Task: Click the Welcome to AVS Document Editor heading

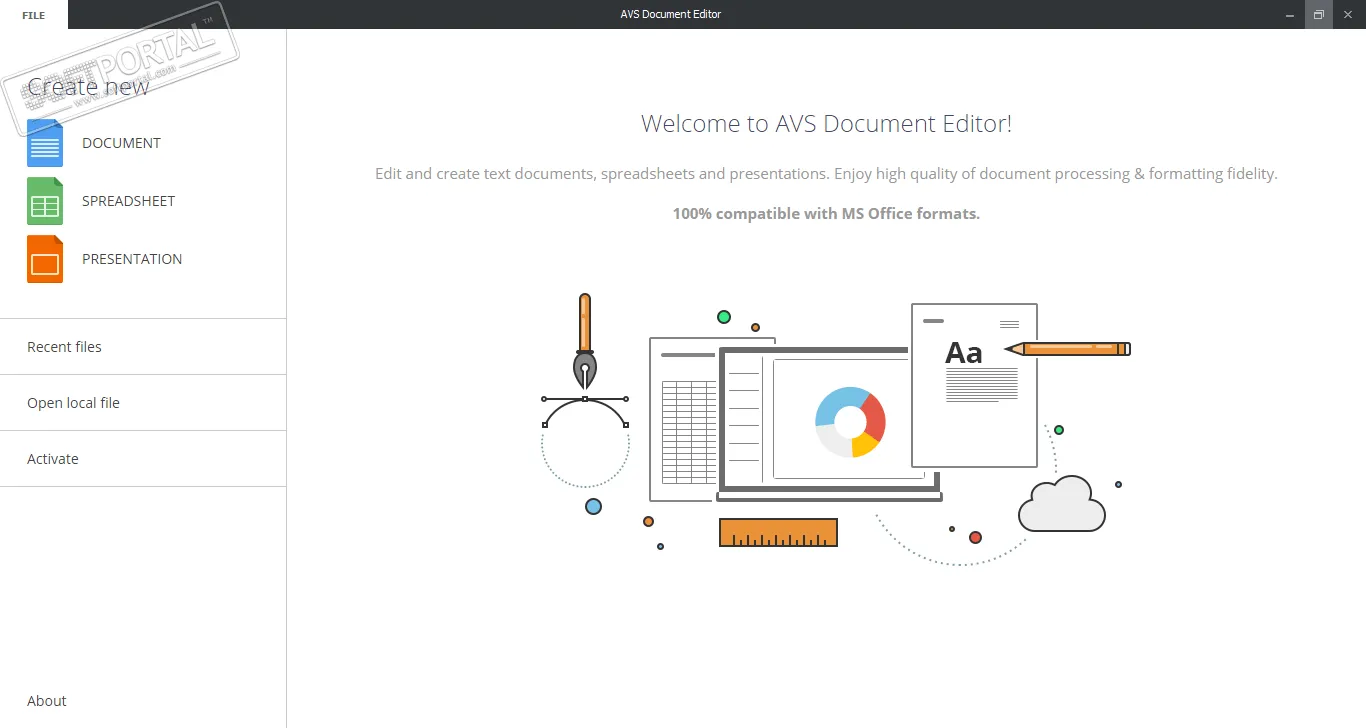Action: 826,124
